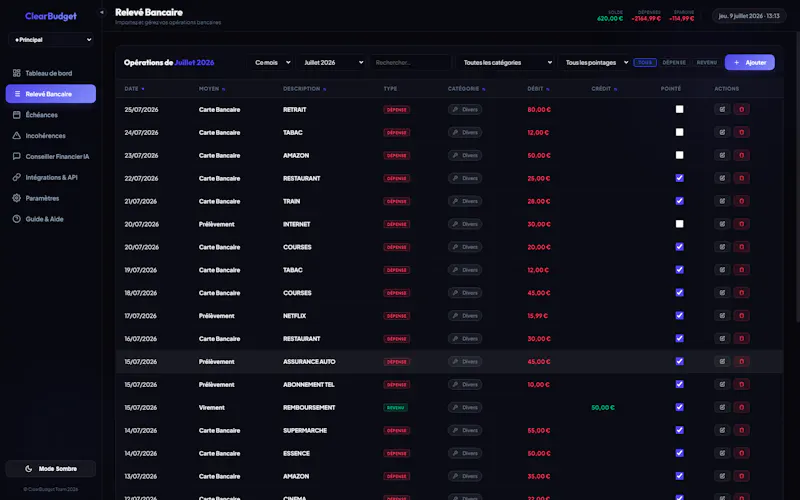This screenshot has width=800, height=500.
Task: Change Divers category on ESSENCE row
Action: point(465,453)
